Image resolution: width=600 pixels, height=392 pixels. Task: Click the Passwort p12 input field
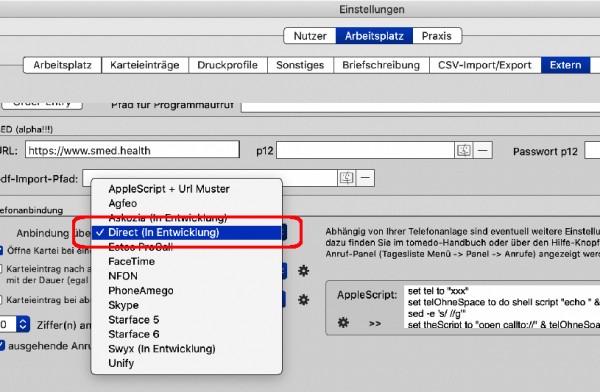592,151
